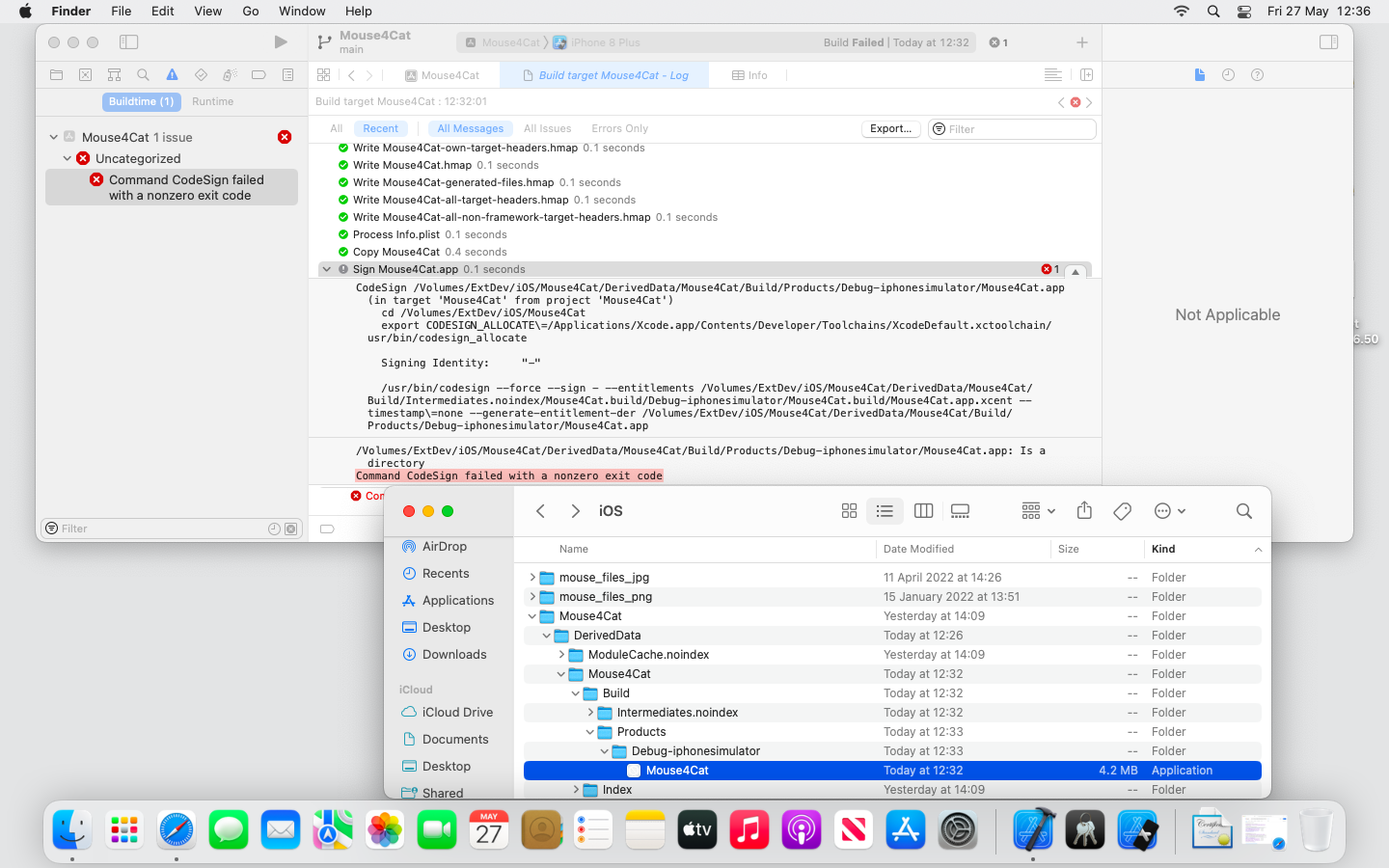Image resolution: width=1389 pixels, height=868 pixels.
Task: Run the build with Xcode play button
Action: tap(281, 42)
